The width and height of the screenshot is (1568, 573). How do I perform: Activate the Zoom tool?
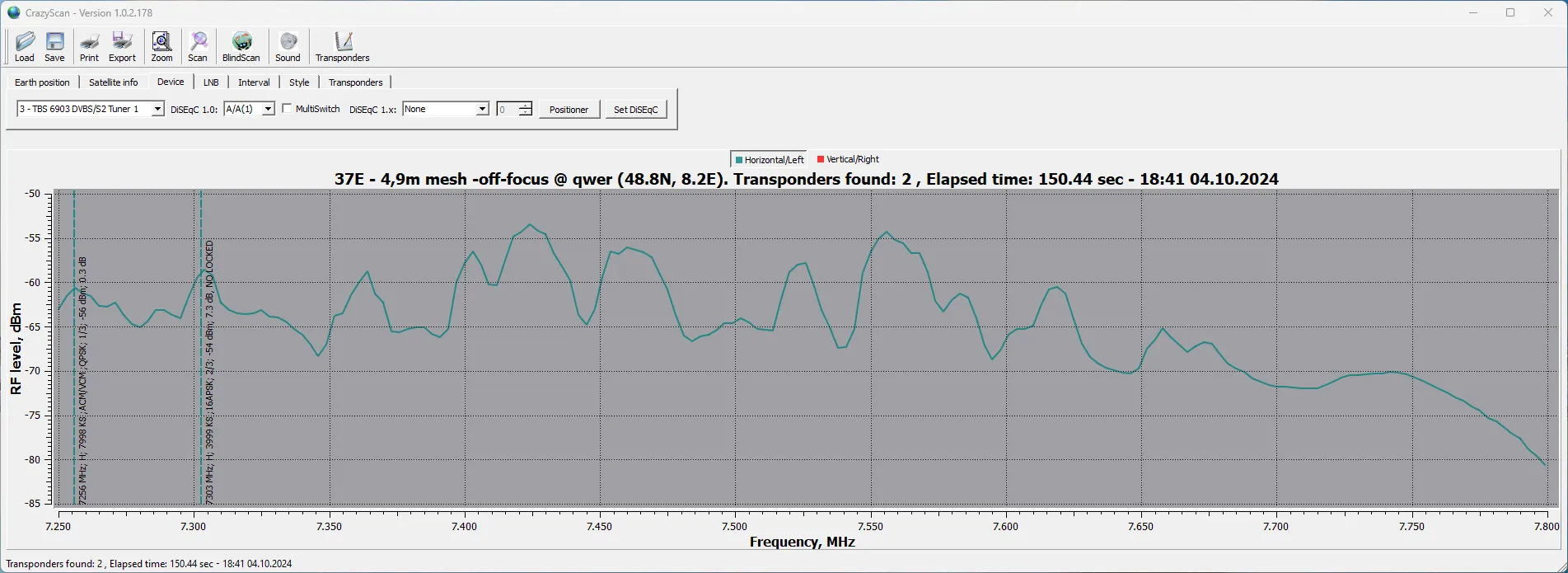(161, 46)
